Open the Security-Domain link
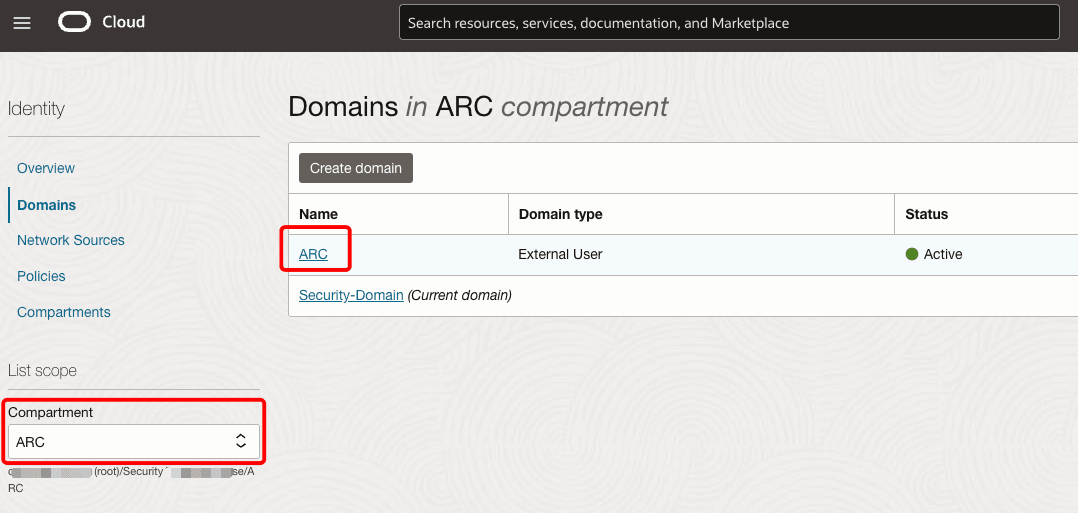 (x=351, y=296)
